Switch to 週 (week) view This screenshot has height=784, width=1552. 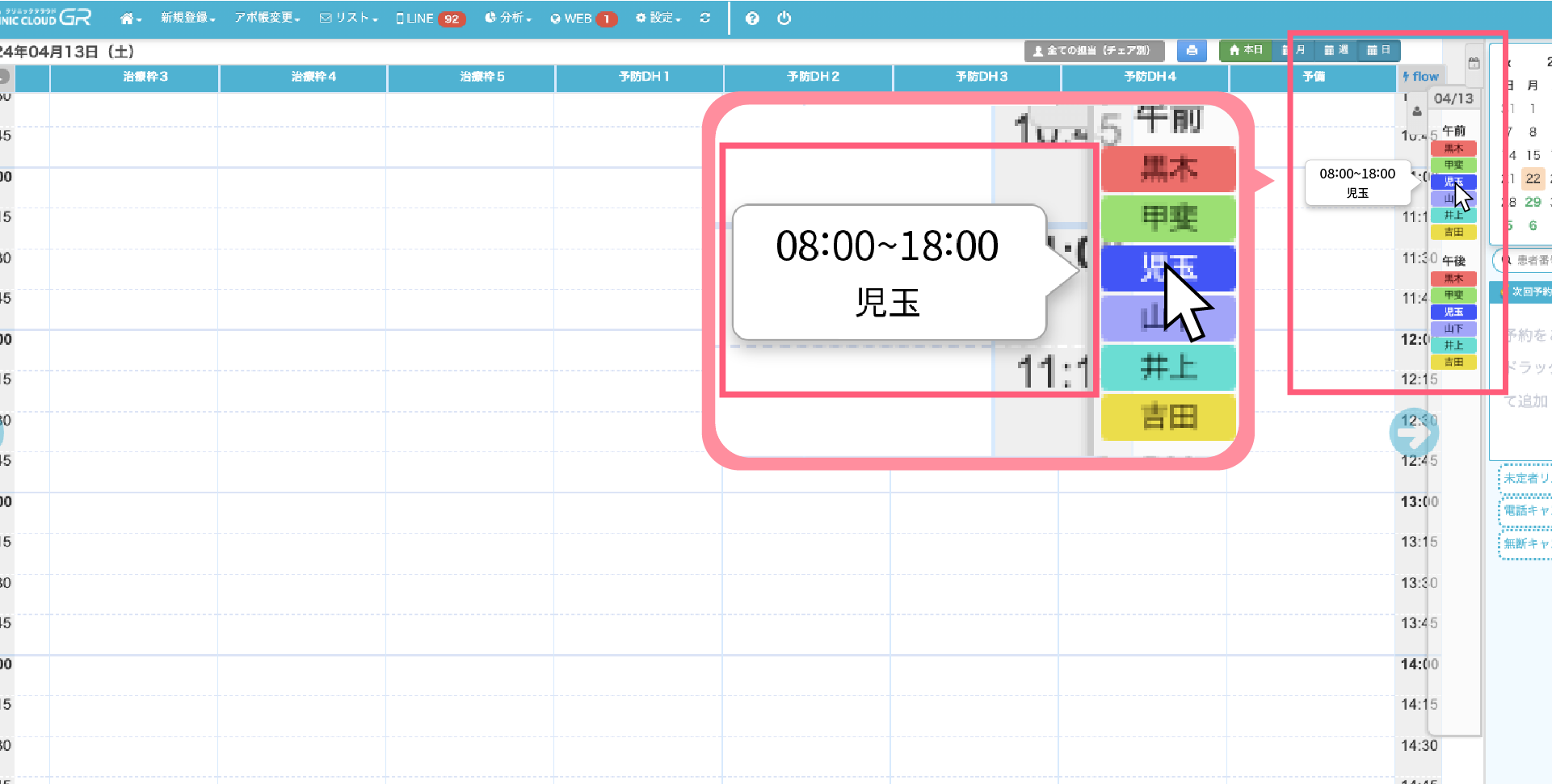pyautogui.click(x=1336, y=50)
